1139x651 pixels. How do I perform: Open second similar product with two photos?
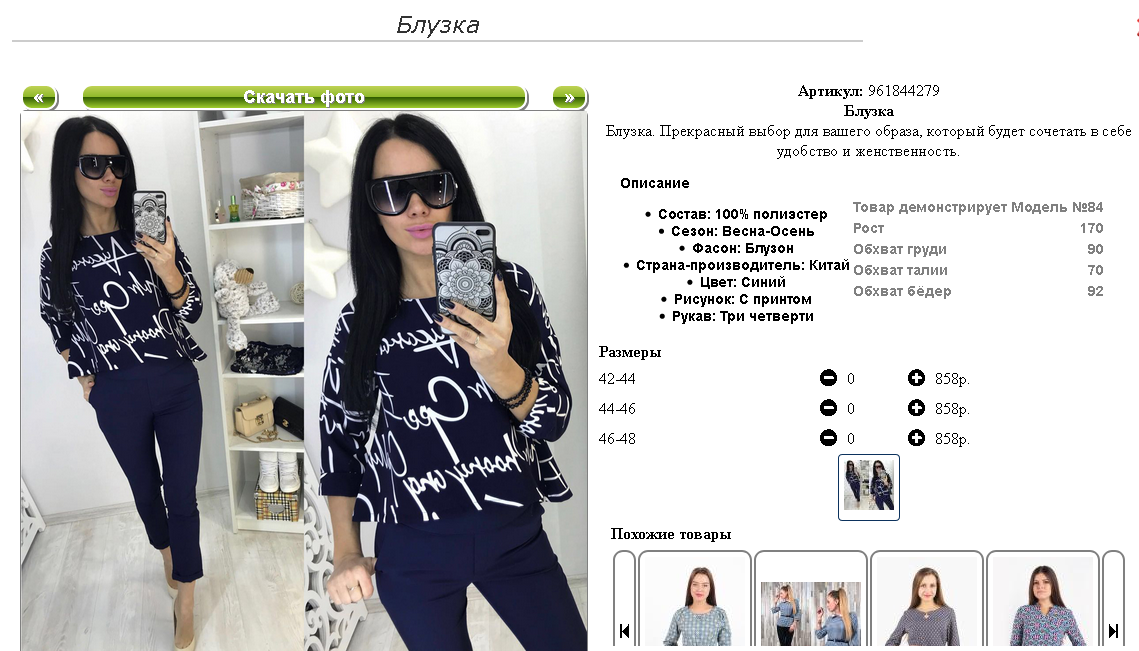click(811, 602)
